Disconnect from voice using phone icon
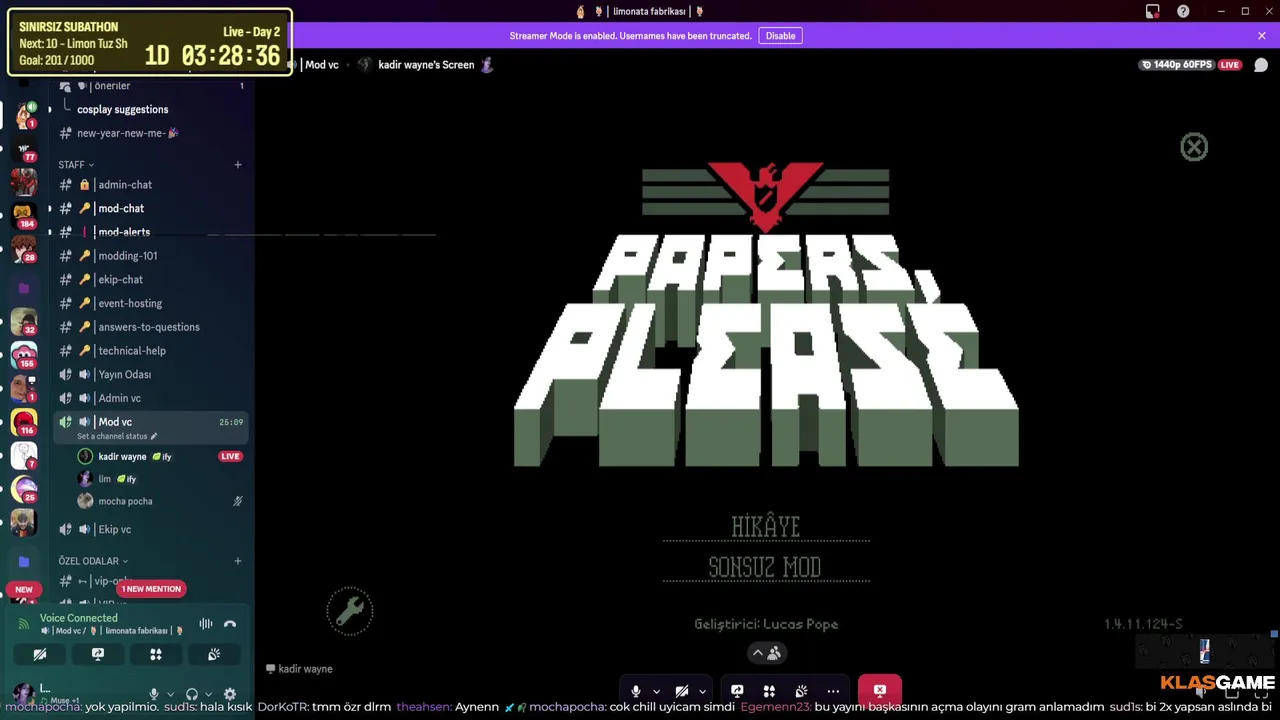 [230, 624]
